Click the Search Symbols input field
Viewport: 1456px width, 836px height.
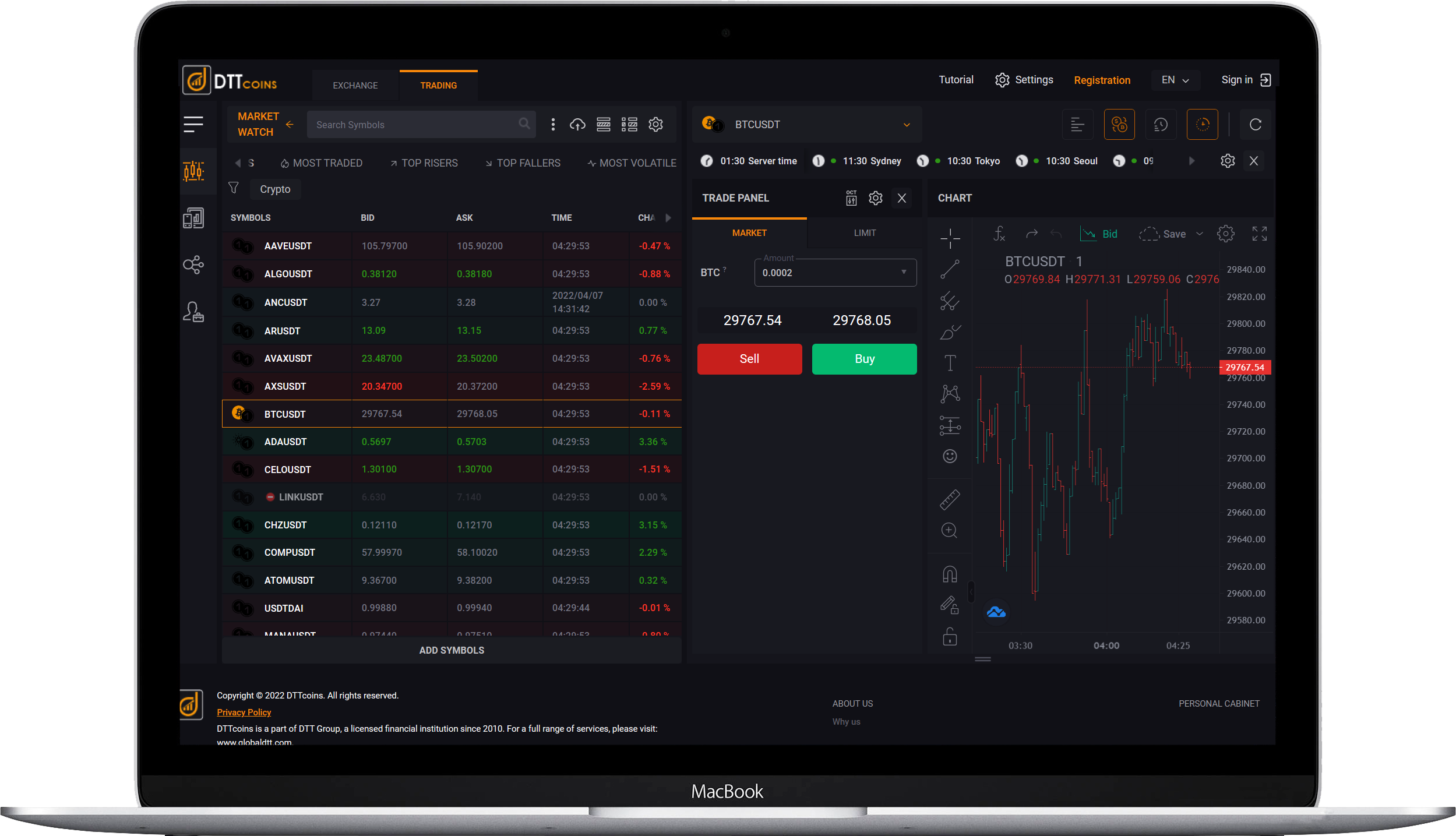421,124
